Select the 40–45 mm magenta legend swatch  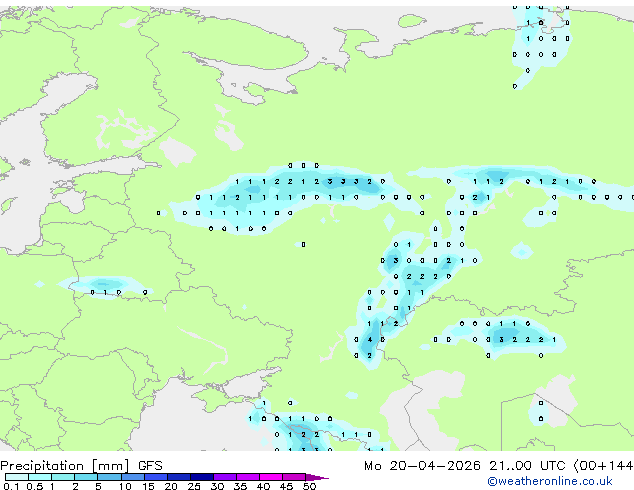(x=271, y=477)
